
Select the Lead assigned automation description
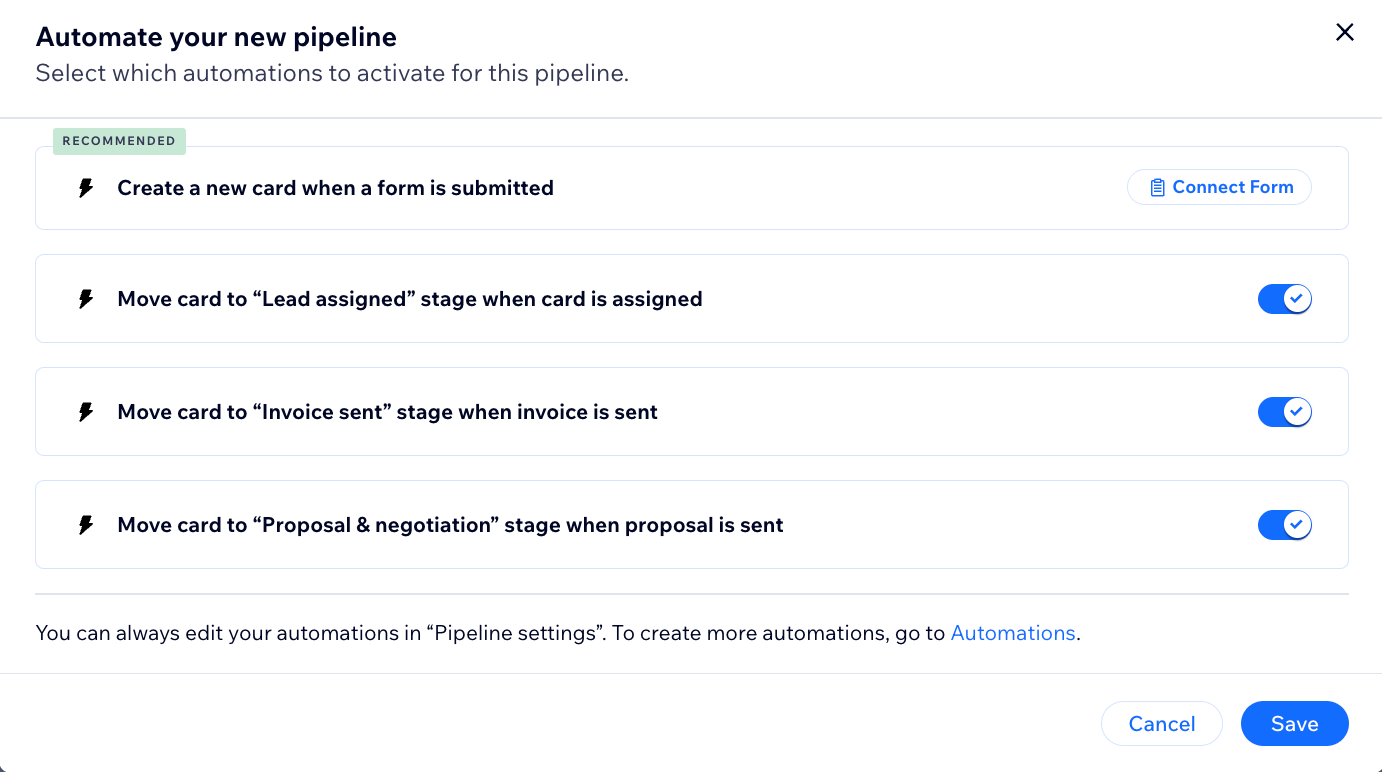(410, 299)
